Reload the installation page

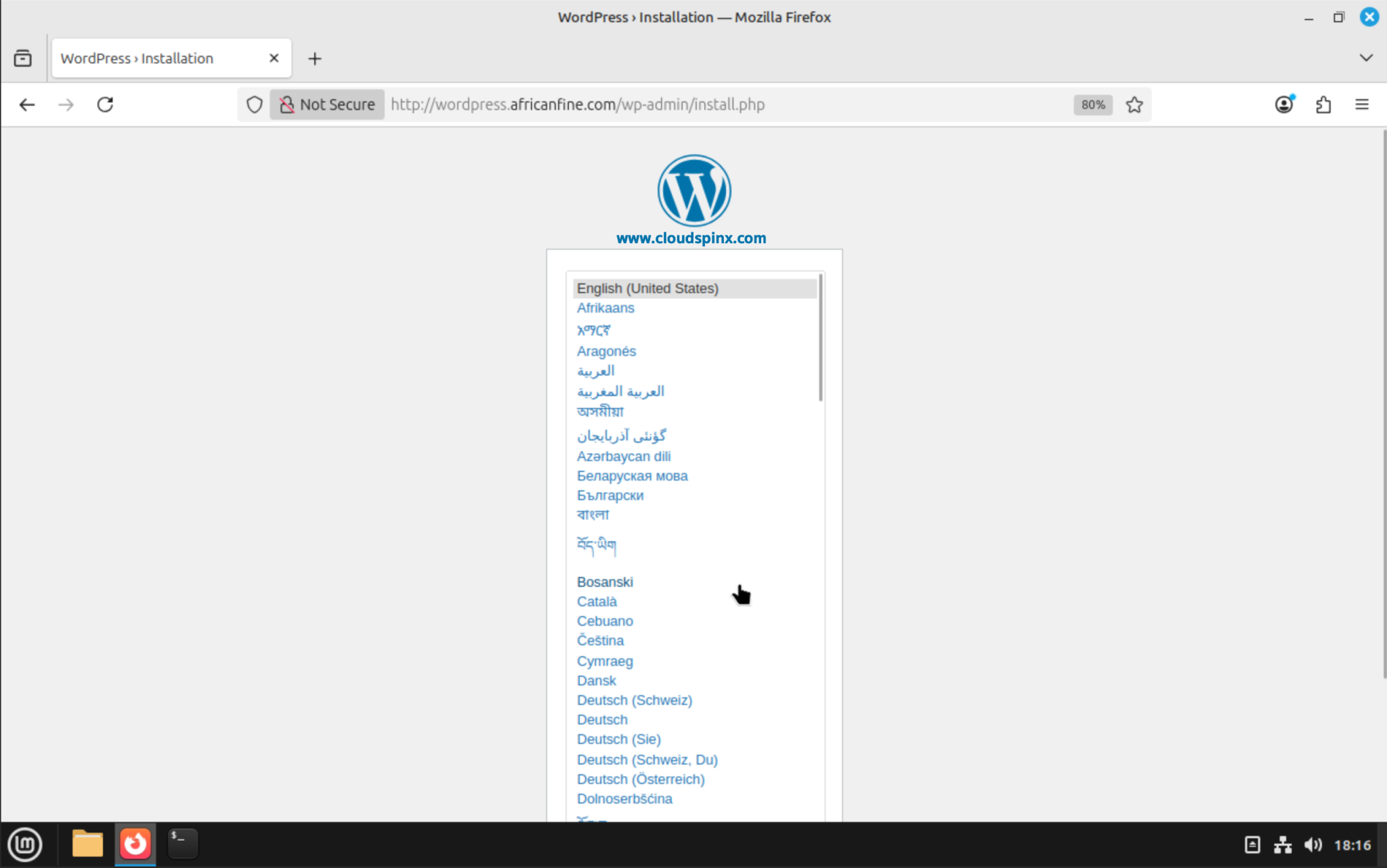(106, 104)
